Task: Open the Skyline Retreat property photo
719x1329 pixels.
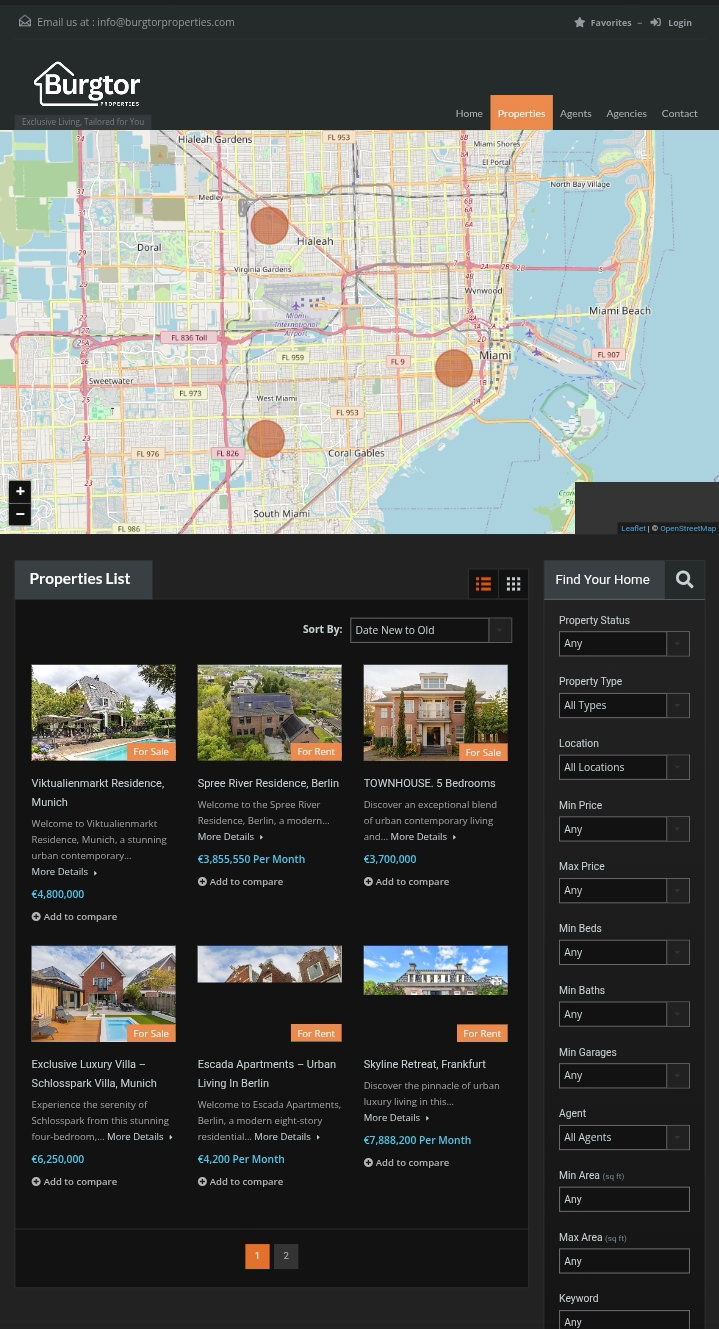Action: (435, 970)
